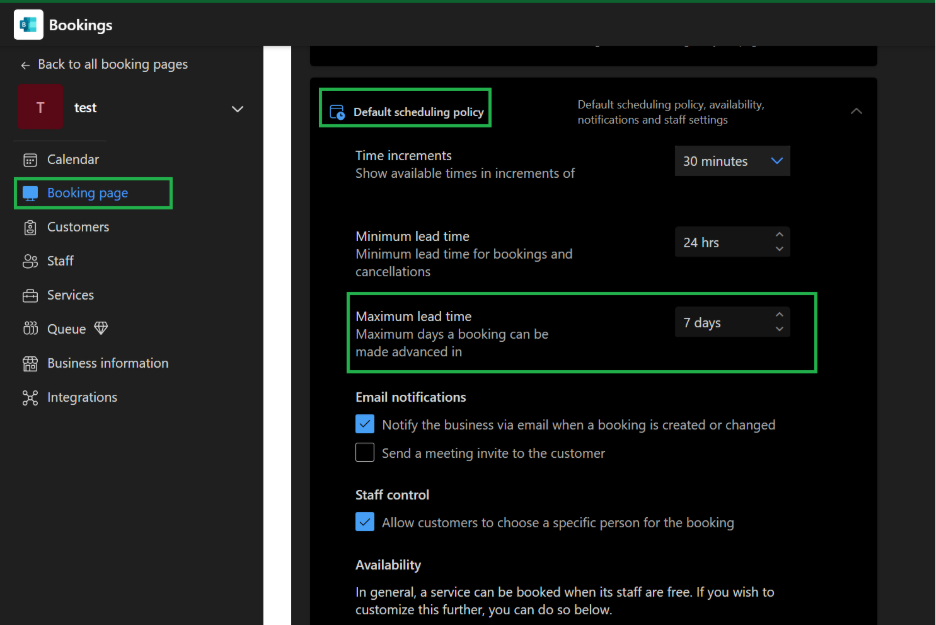This screenshot has height=625, width=936.
Task: Click the Queue icon in sidebar
Action: [x=30, y=329]
